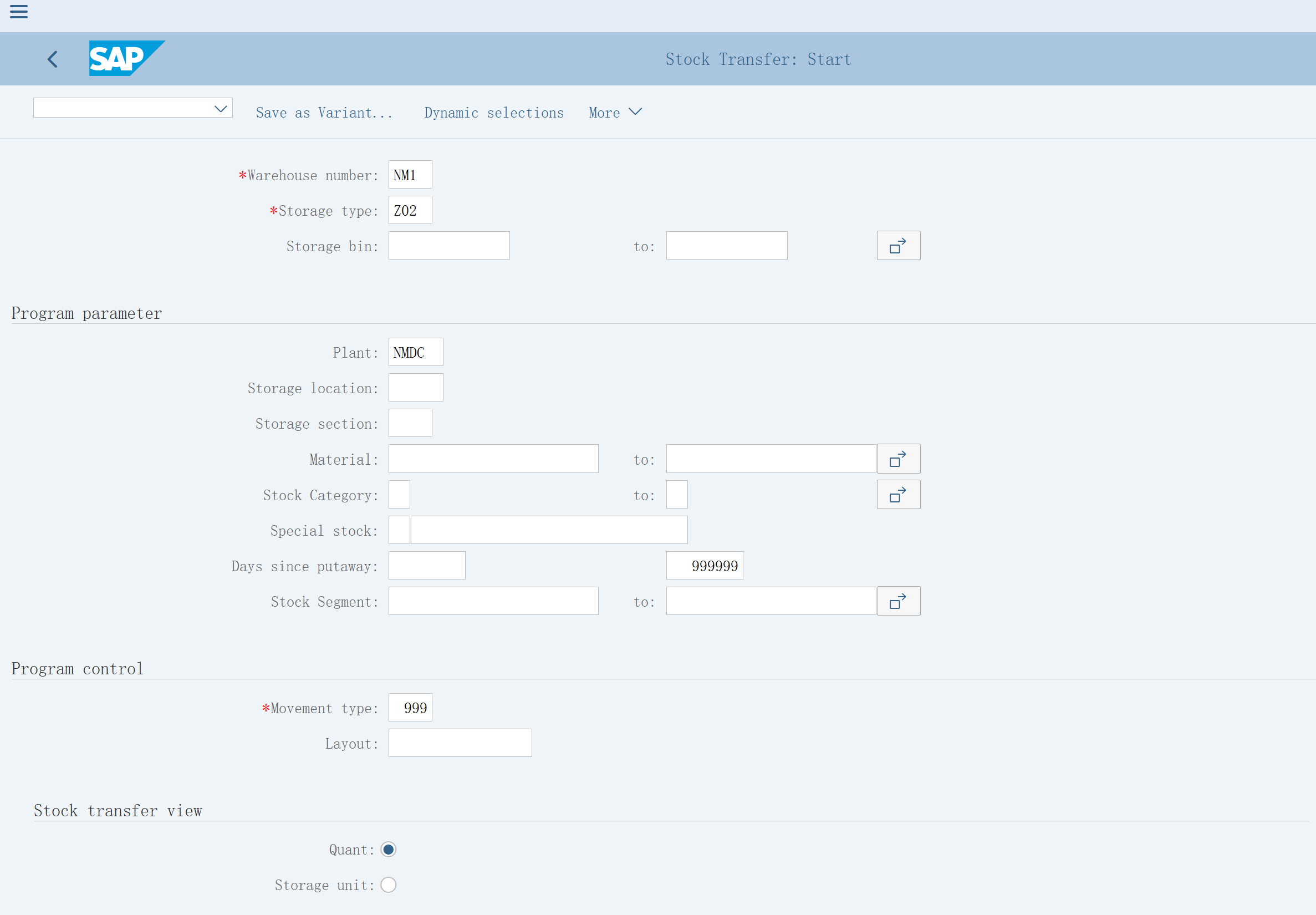Open the hamburger menu icon
Image resolution: width=1316 pixels, height=915 pixels.
[x=19, y=12]
